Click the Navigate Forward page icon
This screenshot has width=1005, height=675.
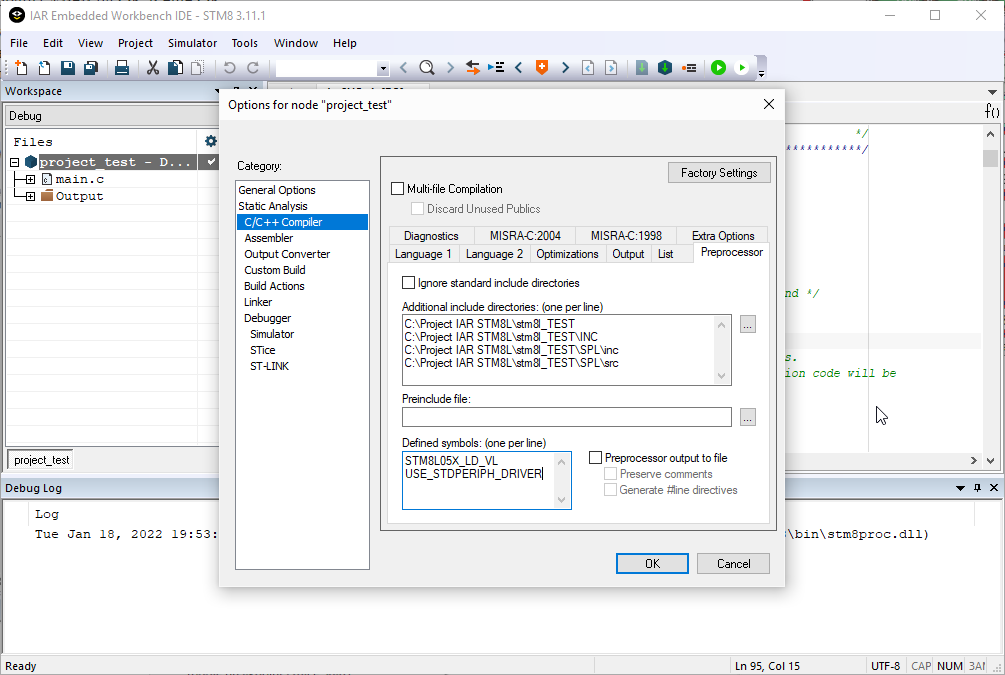click(x=611, y=67)
